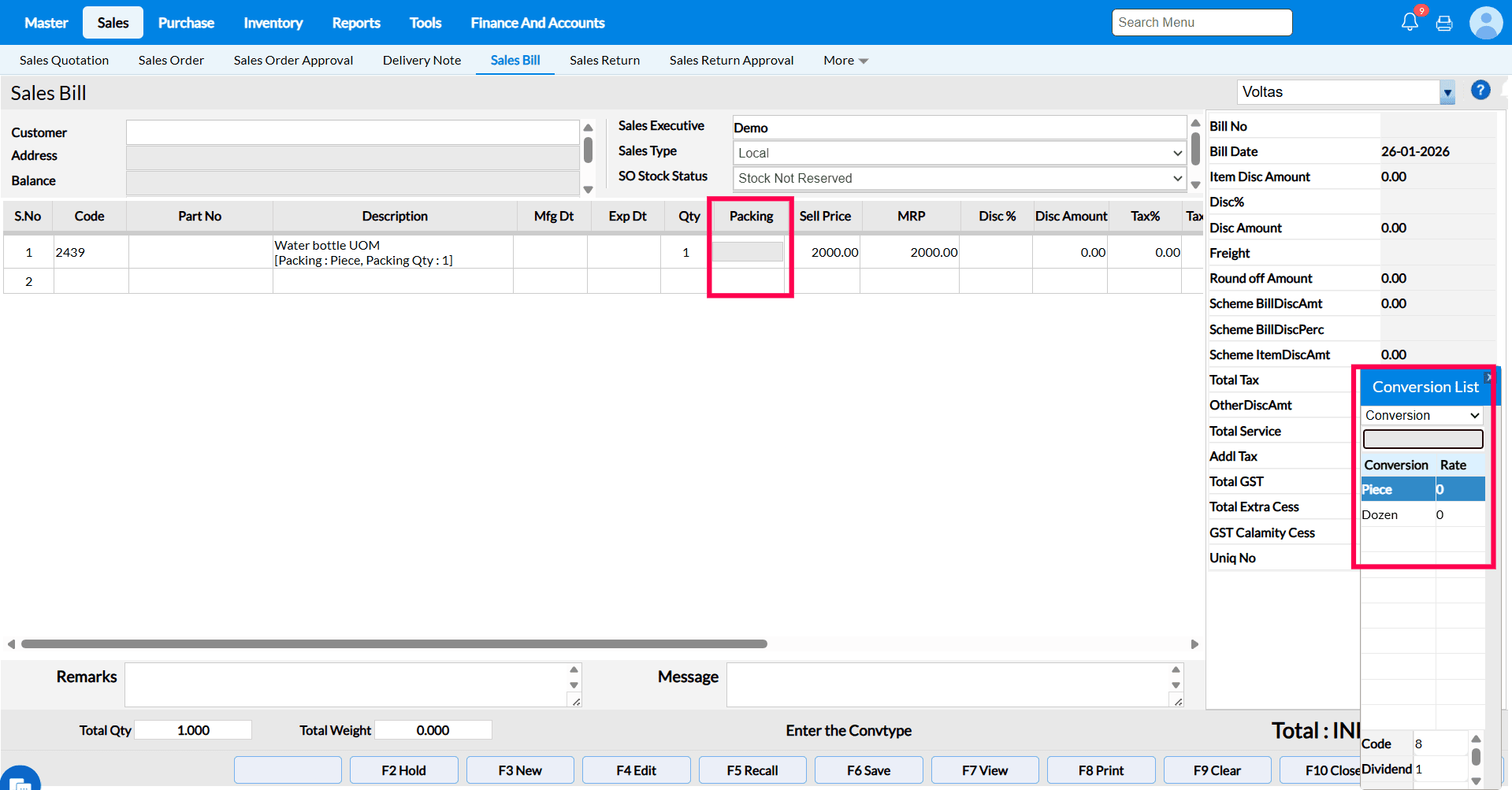
Task: Click the printer icon in header
Action: (1444, 23)
